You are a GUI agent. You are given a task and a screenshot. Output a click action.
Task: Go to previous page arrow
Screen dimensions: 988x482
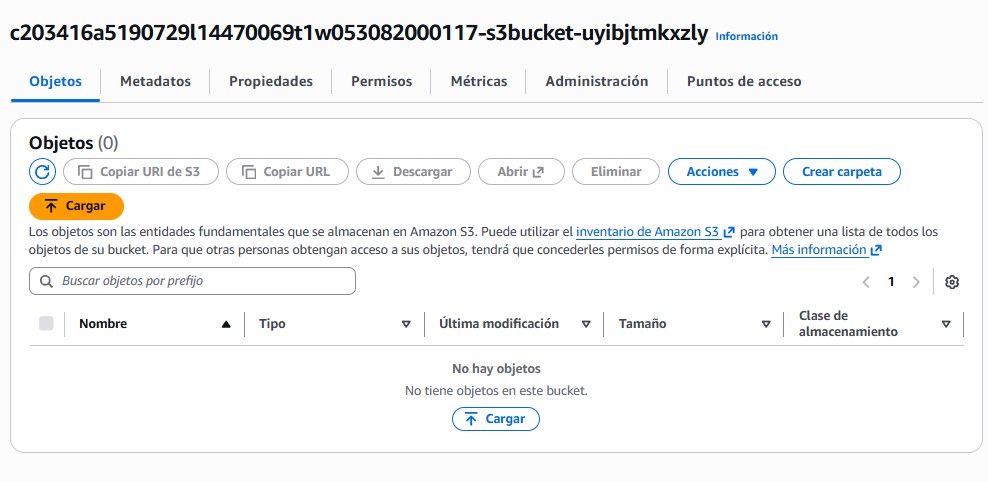tap(866, 282)
